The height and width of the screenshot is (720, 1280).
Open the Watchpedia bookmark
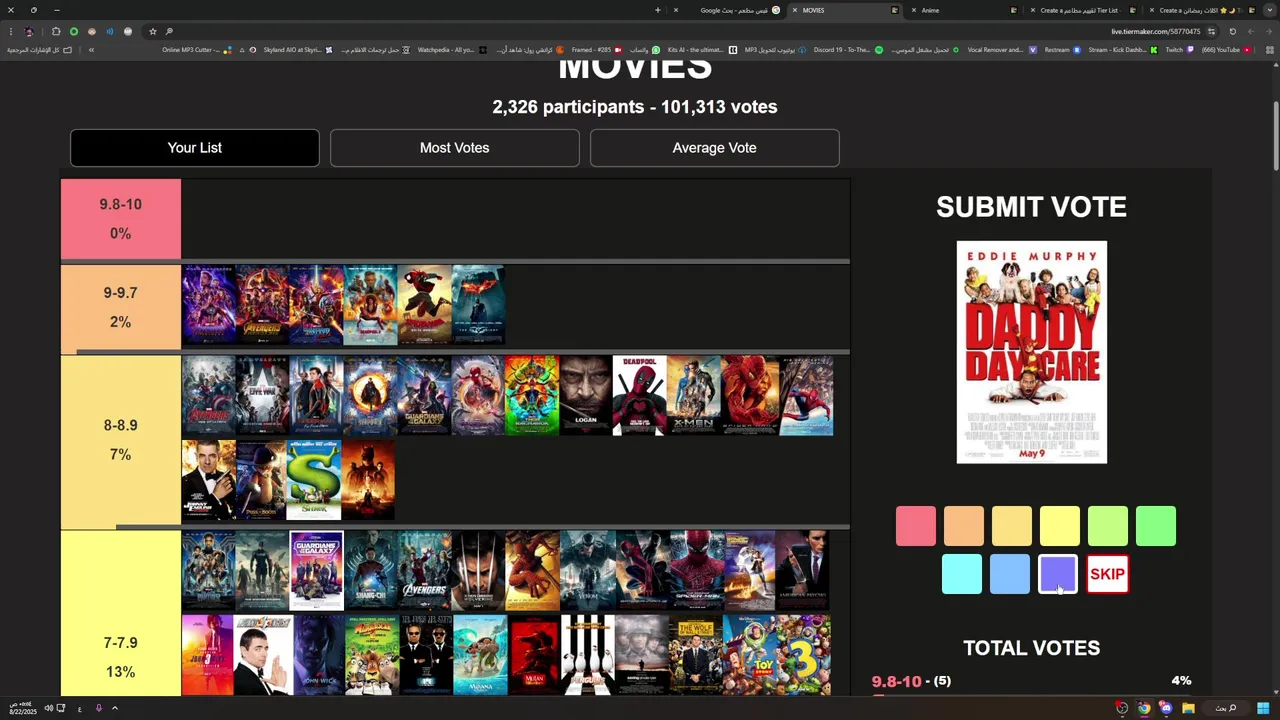451,50
